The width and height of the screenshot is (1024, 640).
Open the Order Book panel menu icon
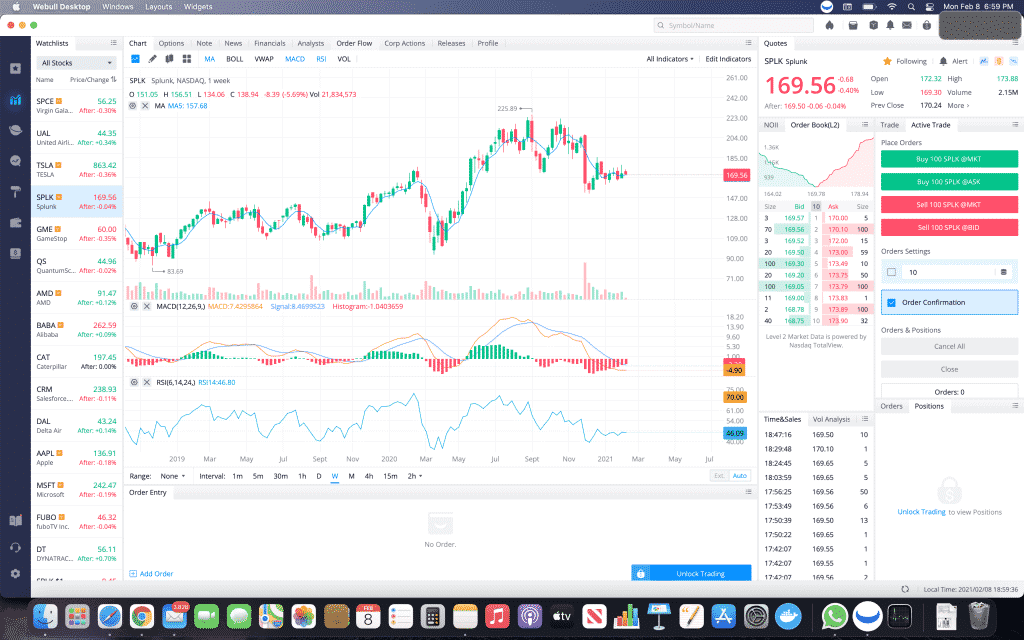tap(865, 125)
